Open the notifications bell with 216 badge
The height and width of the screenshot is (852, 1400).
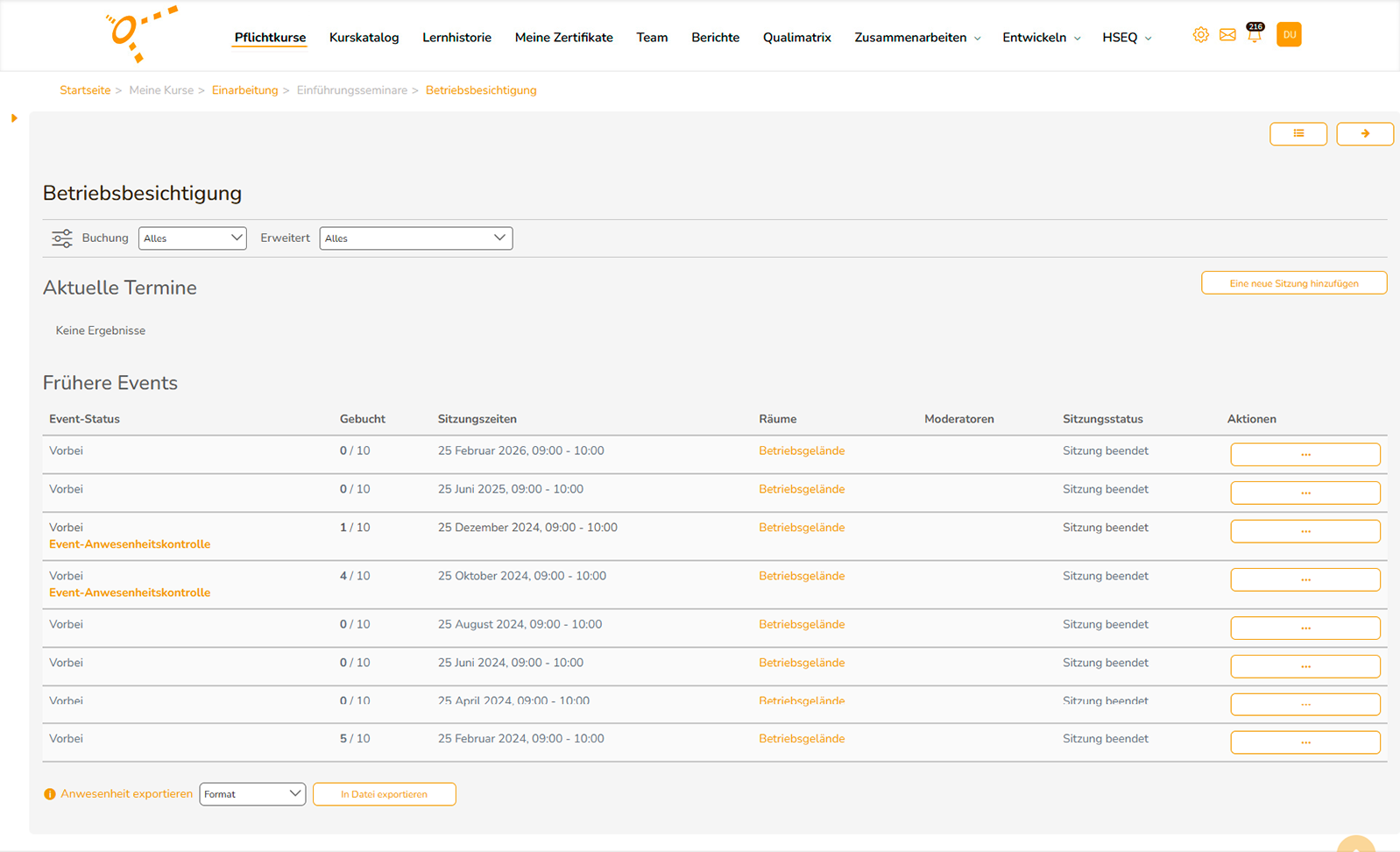[1255, 33]
